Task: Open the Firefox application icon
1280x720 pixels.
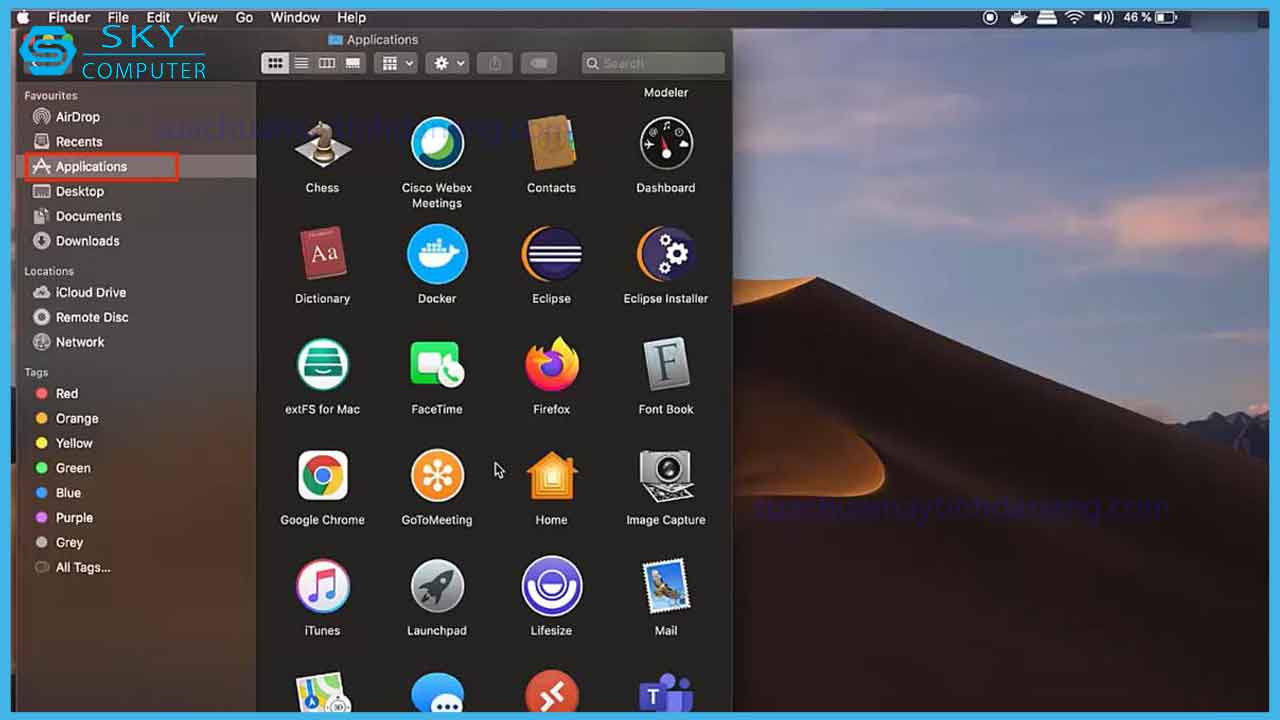Action: pyautogui.click(x=551, y=365)
